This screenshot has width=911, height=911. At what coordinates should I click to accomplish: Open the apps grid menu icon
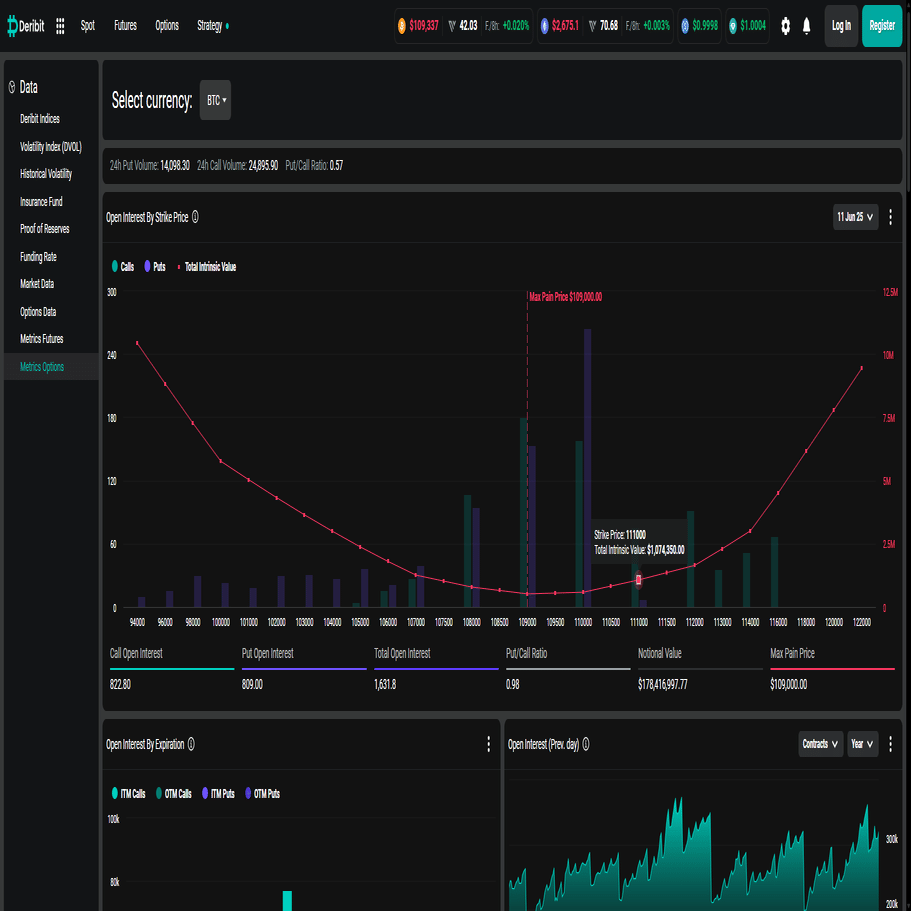[x=60, y=26]
